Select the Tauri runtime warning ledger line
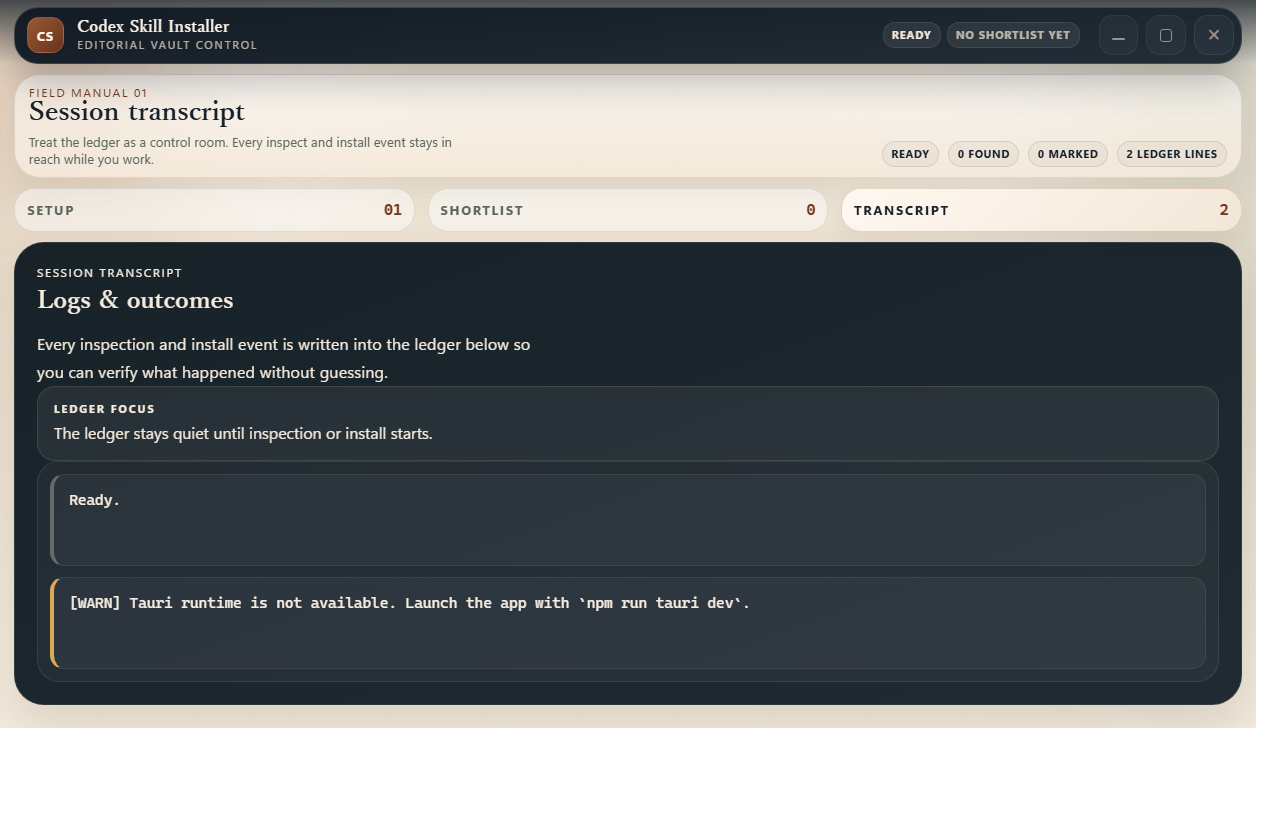 628,623
